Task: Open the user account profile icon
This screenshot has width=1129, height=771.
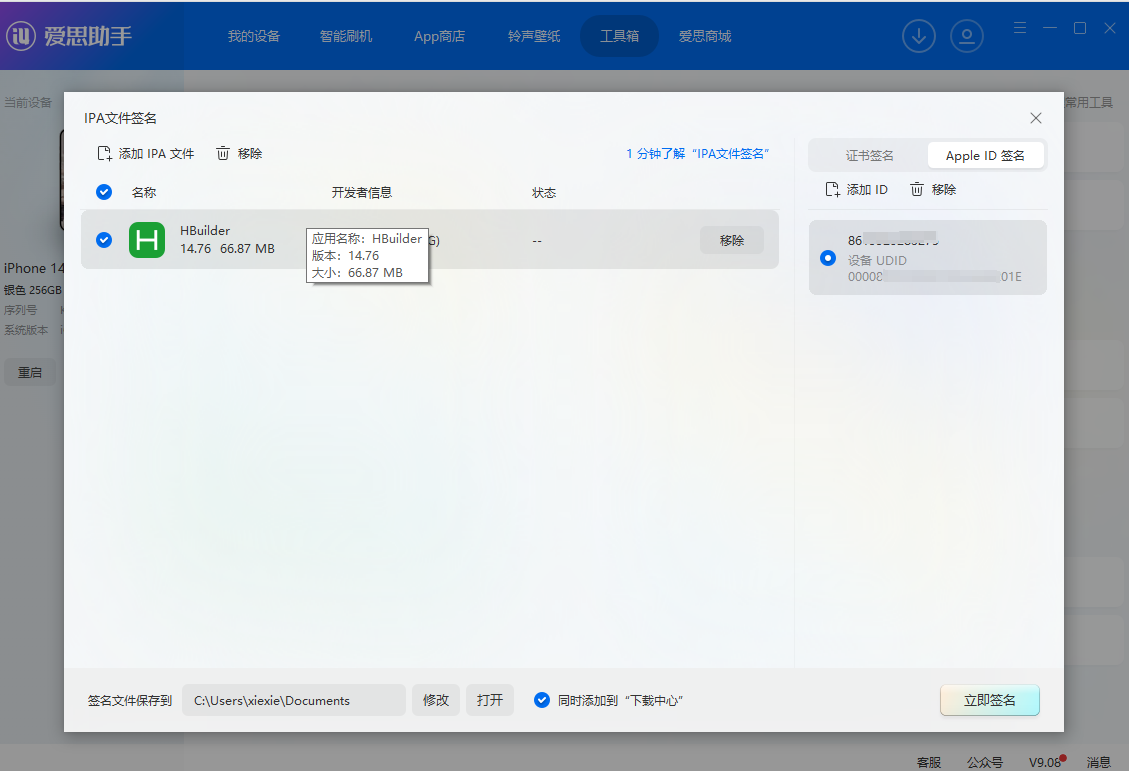Action: (x=967, y=36)
